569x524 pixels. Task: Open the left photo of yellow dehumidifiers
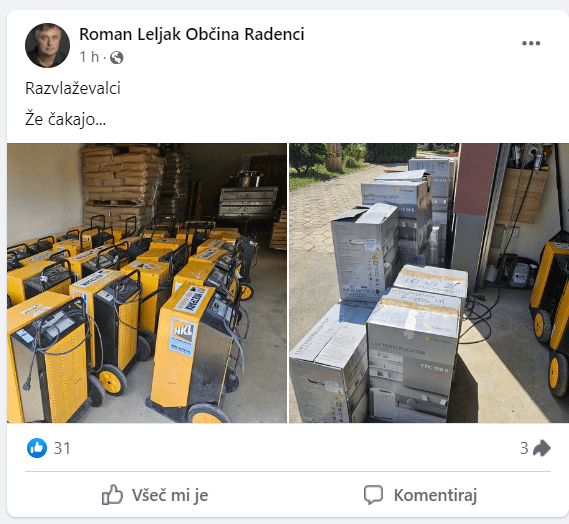pos(147,283)
